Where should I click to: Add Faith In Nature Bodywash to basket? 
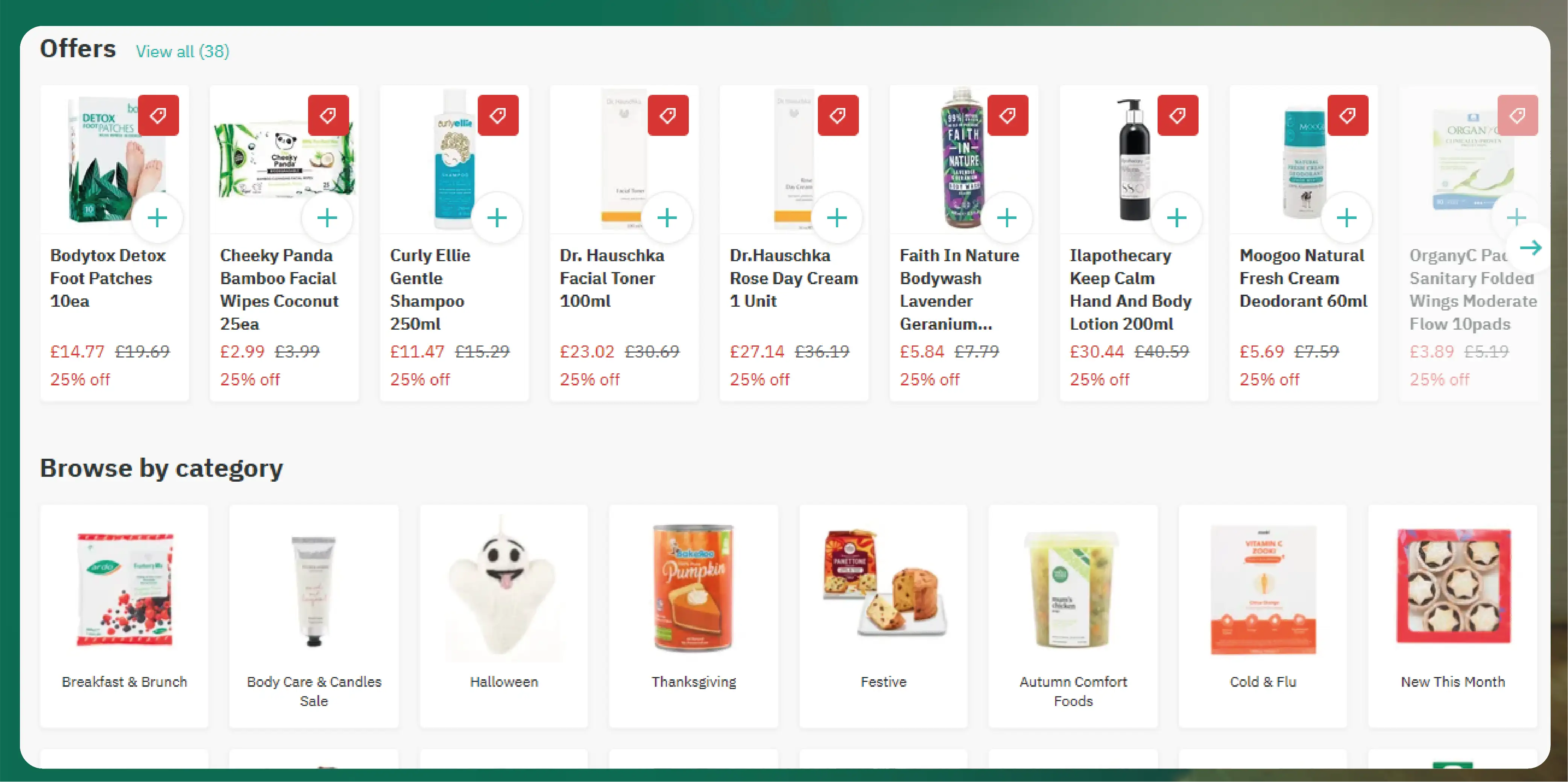point(1006,218)
